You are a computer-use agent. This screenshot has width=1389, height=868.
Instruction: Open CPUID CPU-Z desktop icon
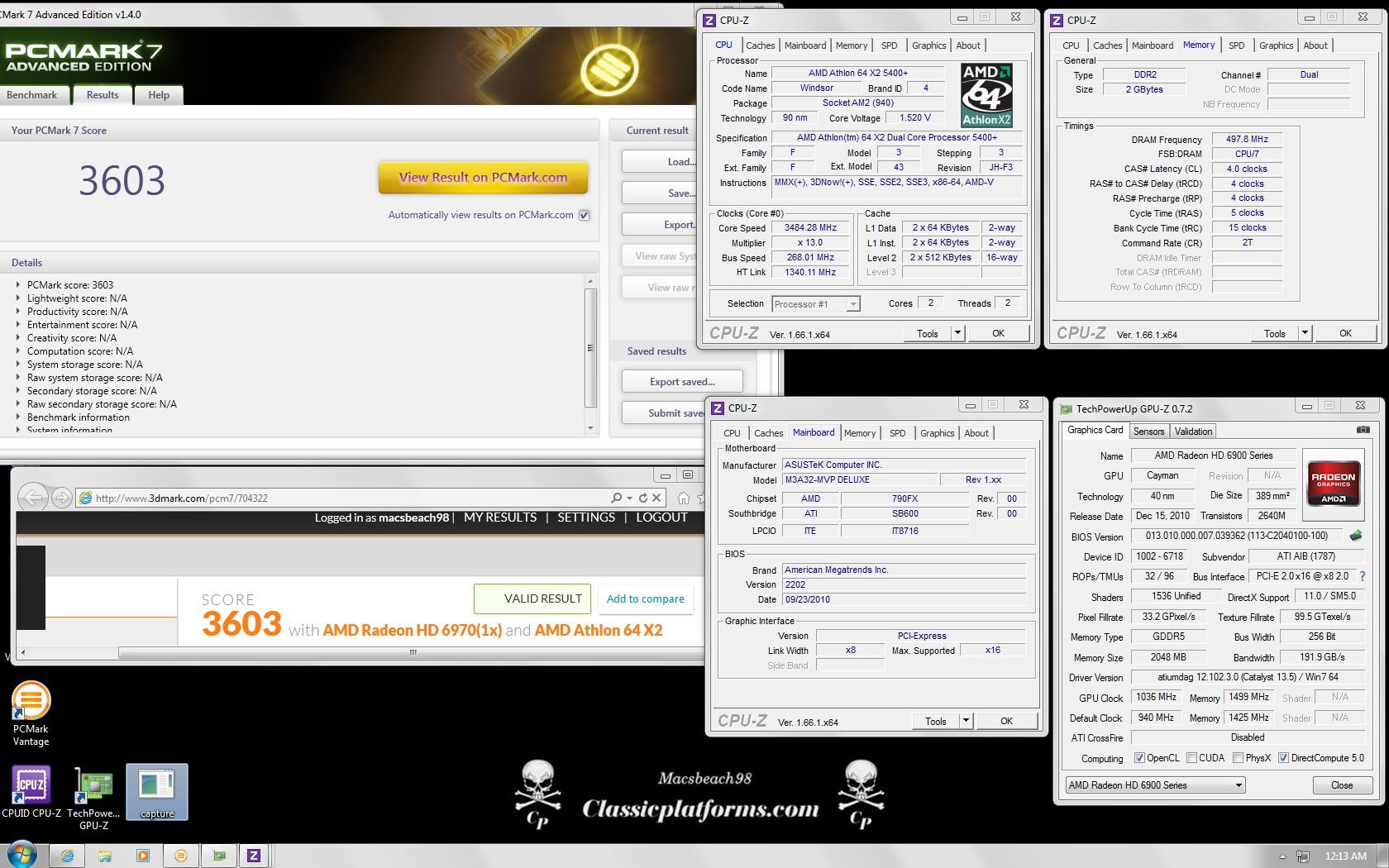pos(31,791)
